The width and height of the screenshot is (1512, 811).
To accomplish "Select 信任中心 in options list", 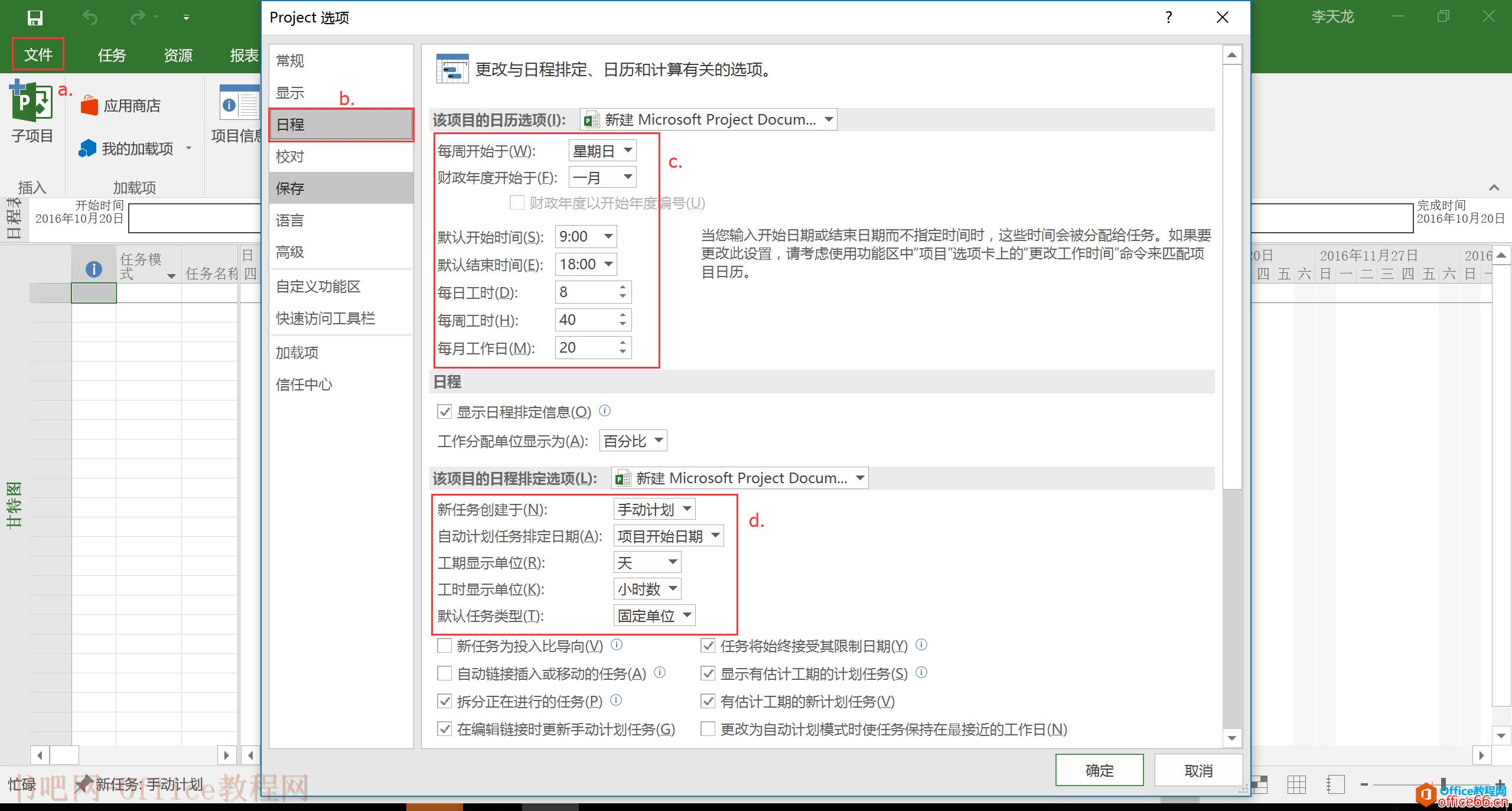I will (x=341, y=385).
